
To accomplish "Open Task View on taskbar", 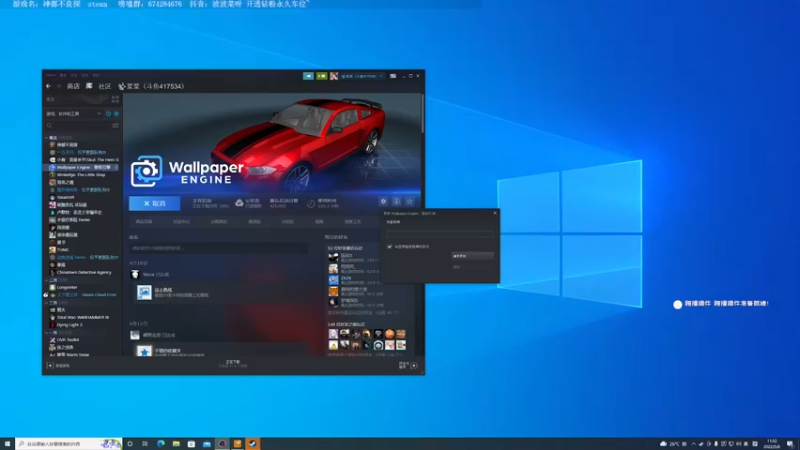I will [145, 444].
